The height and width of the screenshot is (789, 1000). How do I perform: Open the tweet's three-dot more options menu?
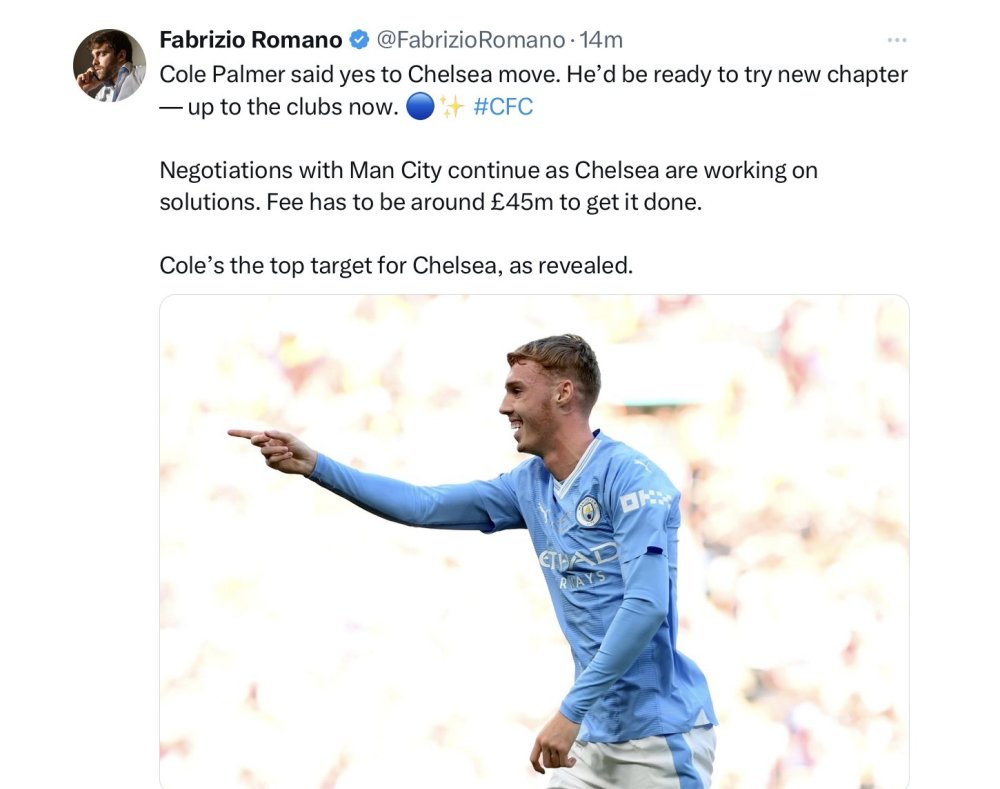(x=897, y=40)
